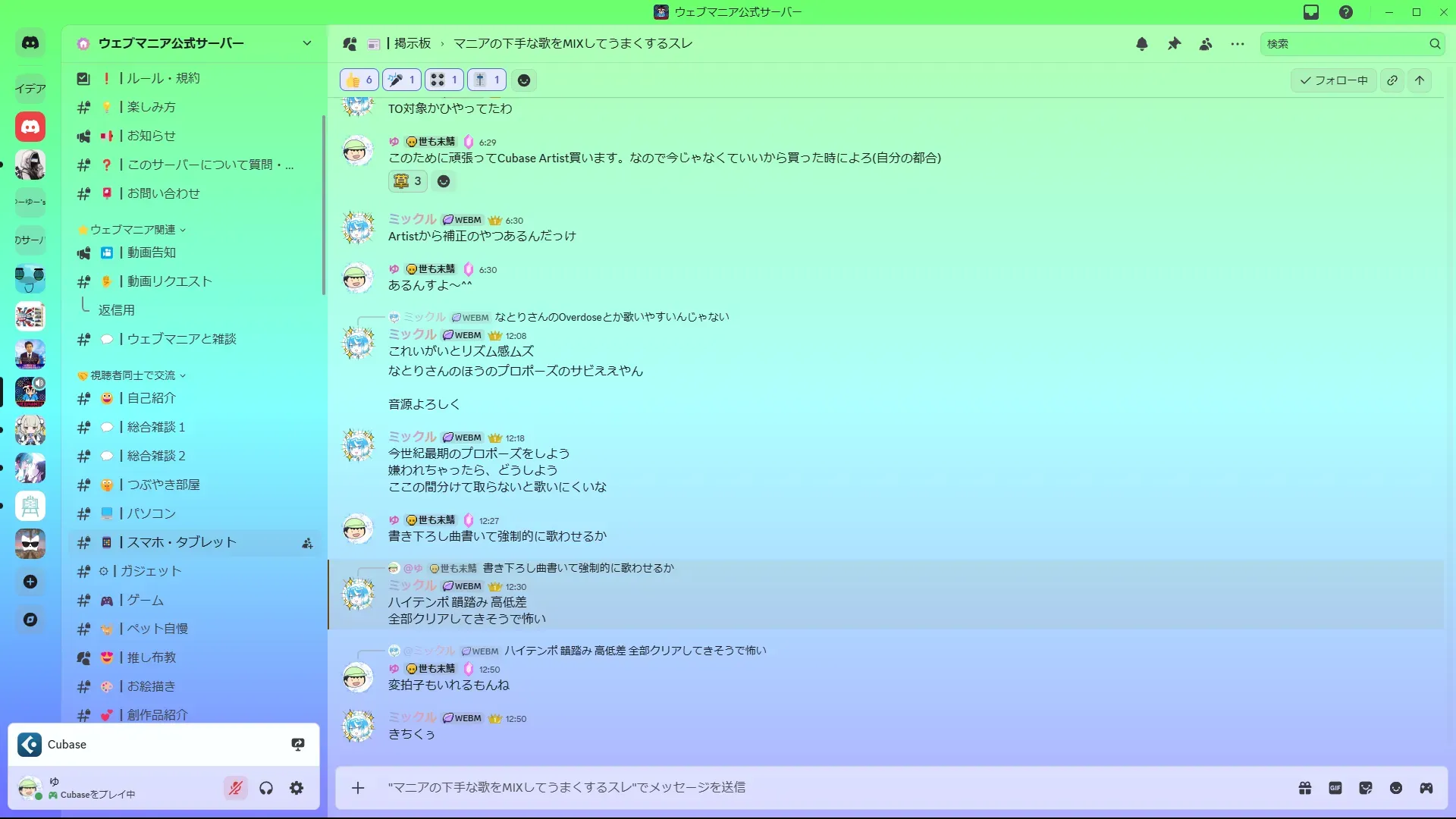Viewport: 1456px width, 819px height.
Task: Open the 総合雑談 1 channel
Action: click(x=156, y=427)
